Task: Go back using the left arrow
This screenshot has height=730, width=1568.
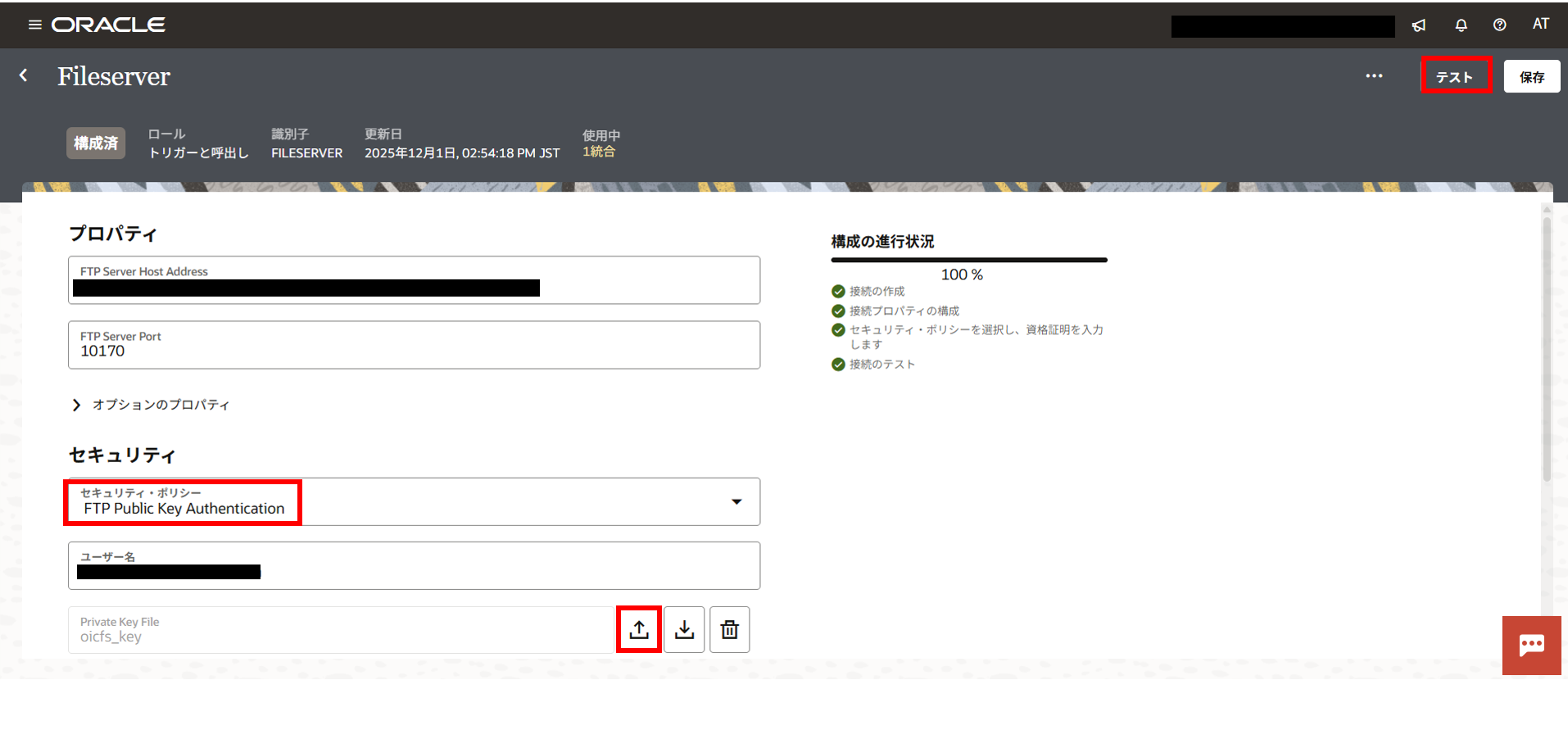Action: [24, 75]
